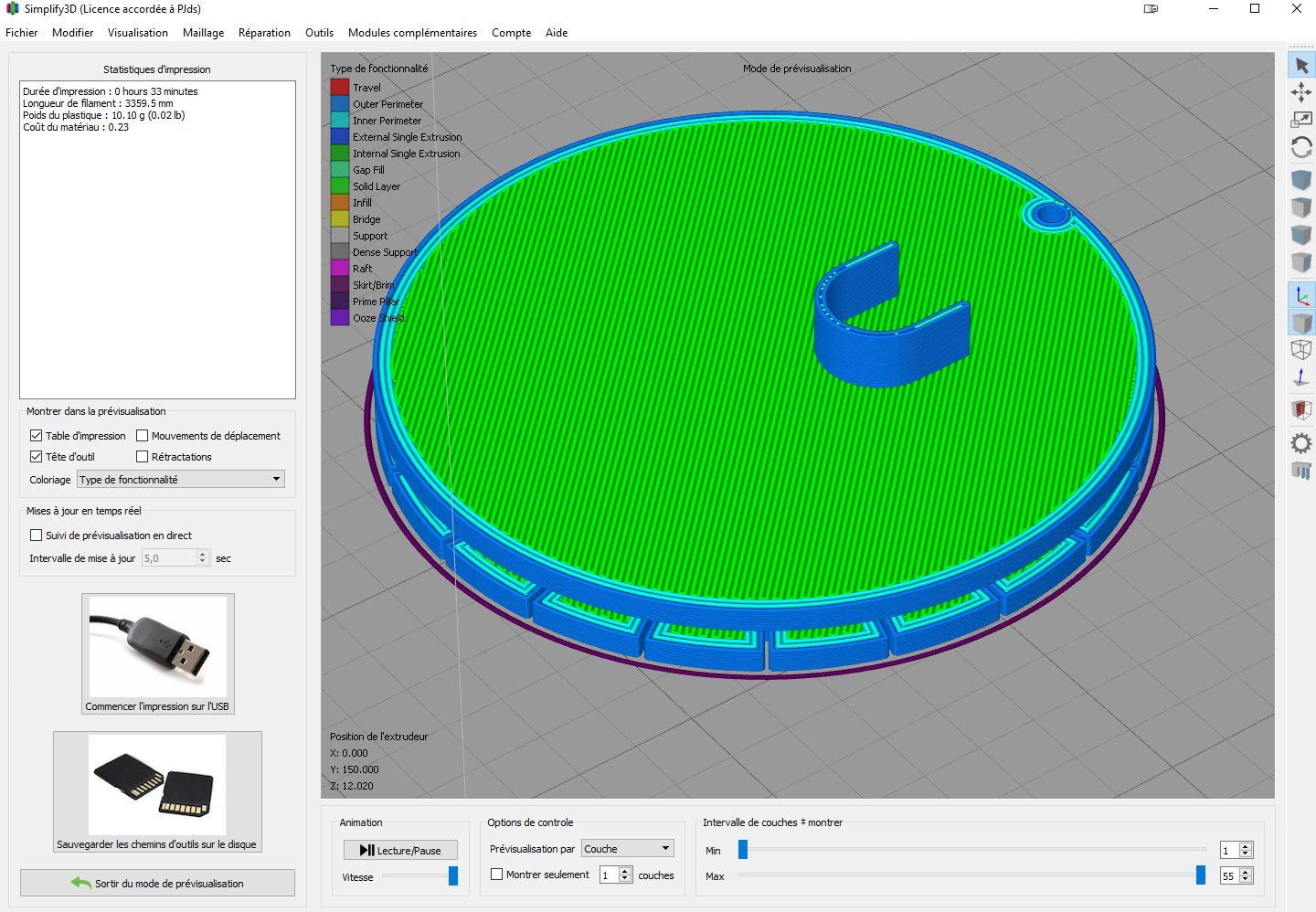Enable Suivi de prévisualisation en direct
The width and height of the screenshot is (1316, 912).
point(37,536)
